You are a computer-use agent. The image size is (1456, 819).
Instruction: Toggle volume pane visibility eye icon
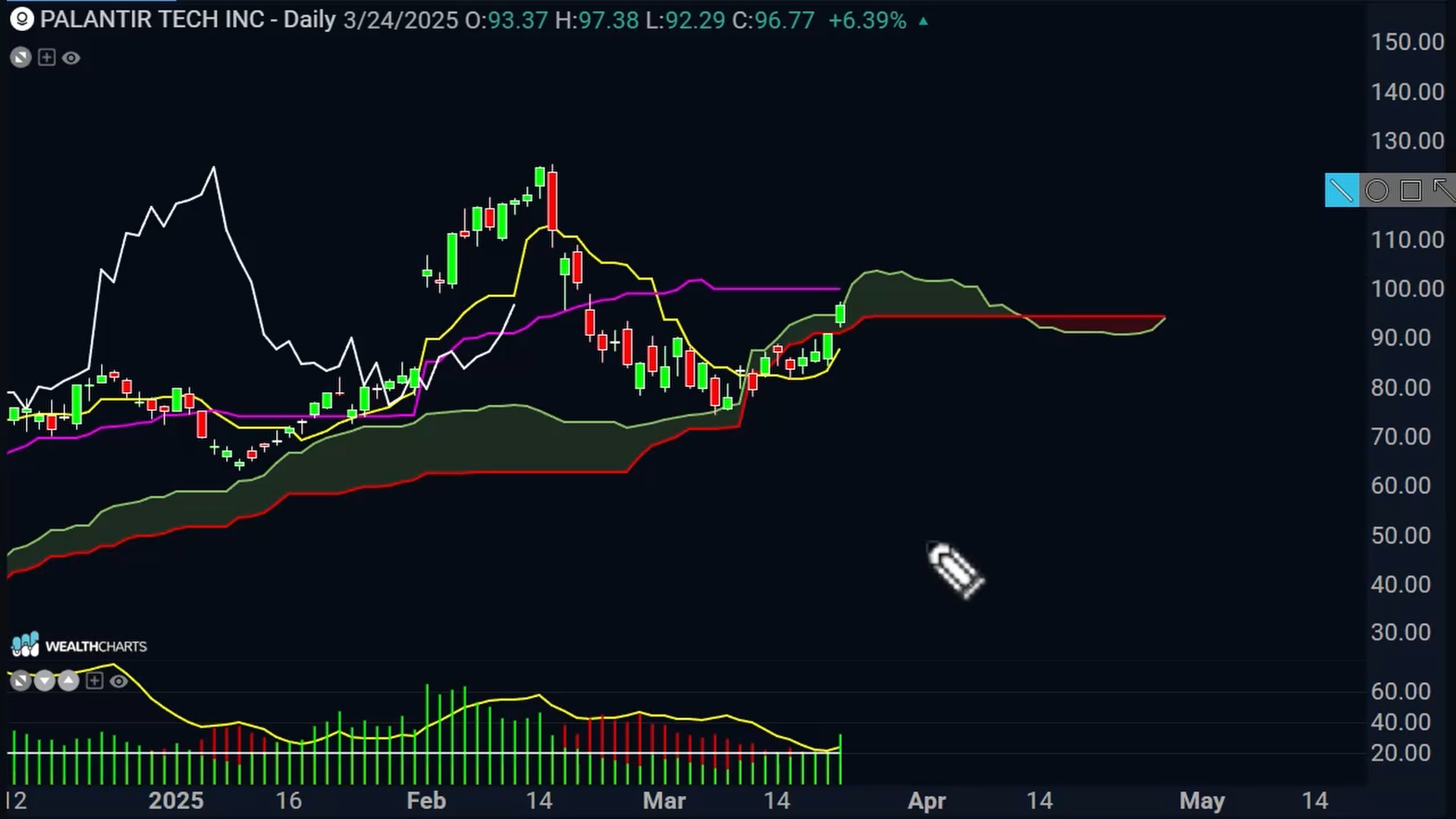coord(118,681)
